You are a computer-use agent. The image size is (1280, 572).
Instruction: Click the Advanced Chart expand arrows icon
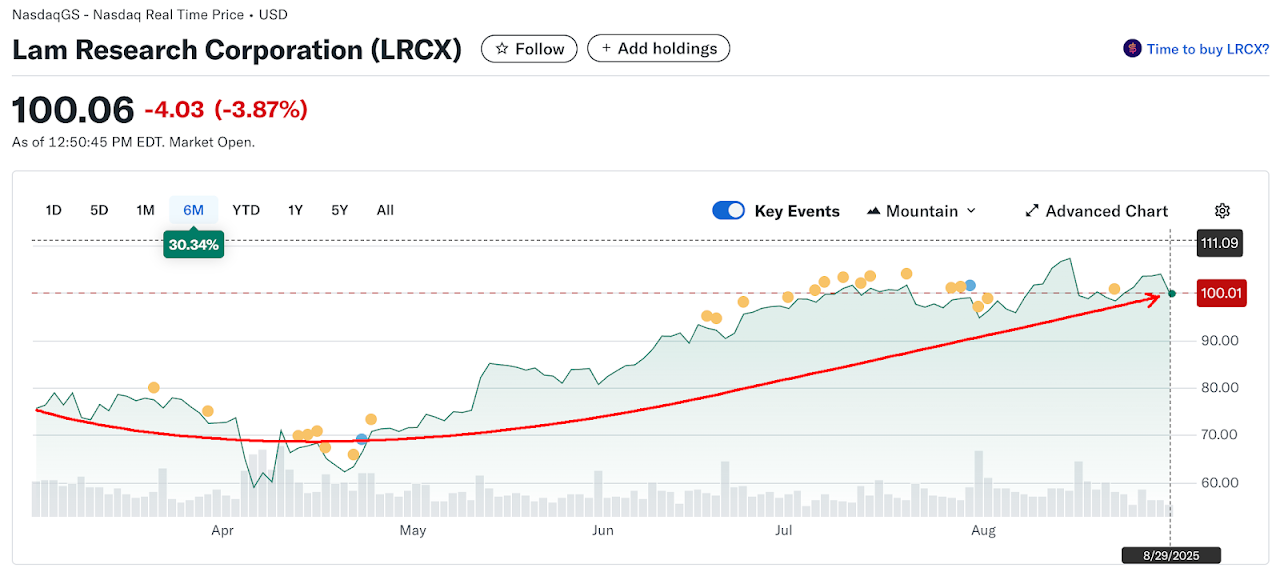pyautogui.click(x=1032, y=211)
